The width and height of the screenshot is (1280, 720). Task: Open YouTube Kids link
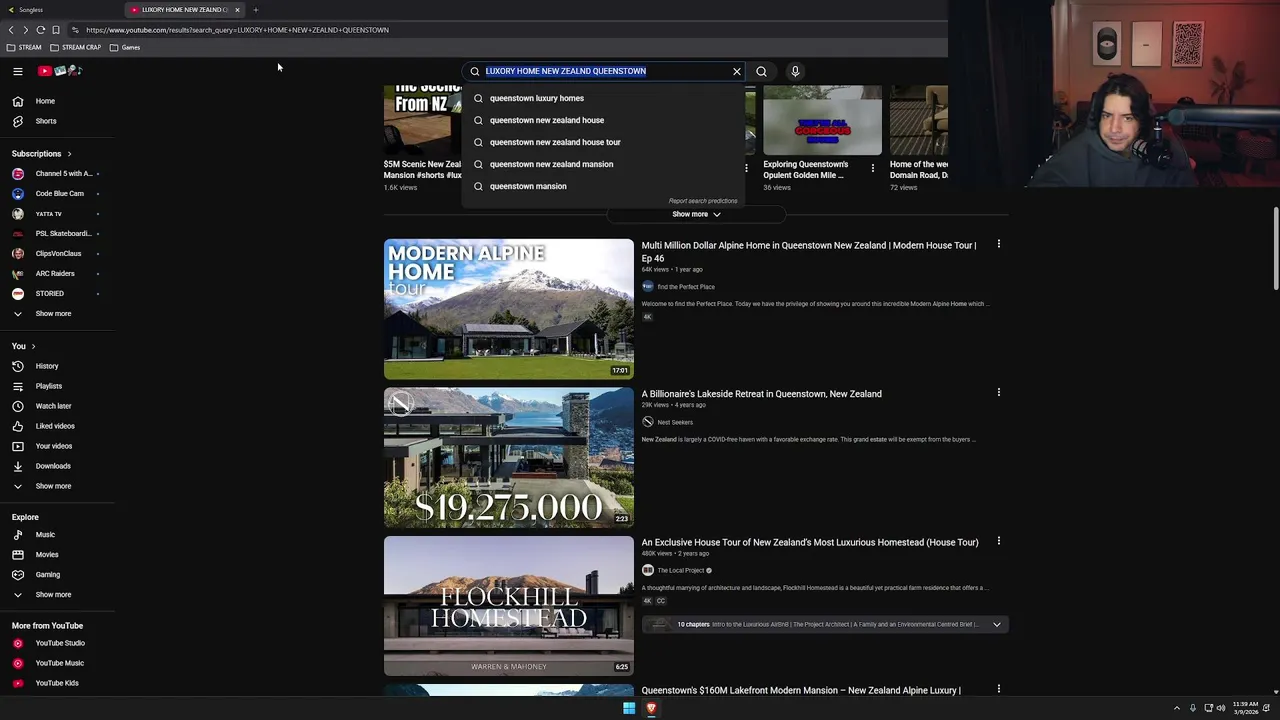(57, 683)
